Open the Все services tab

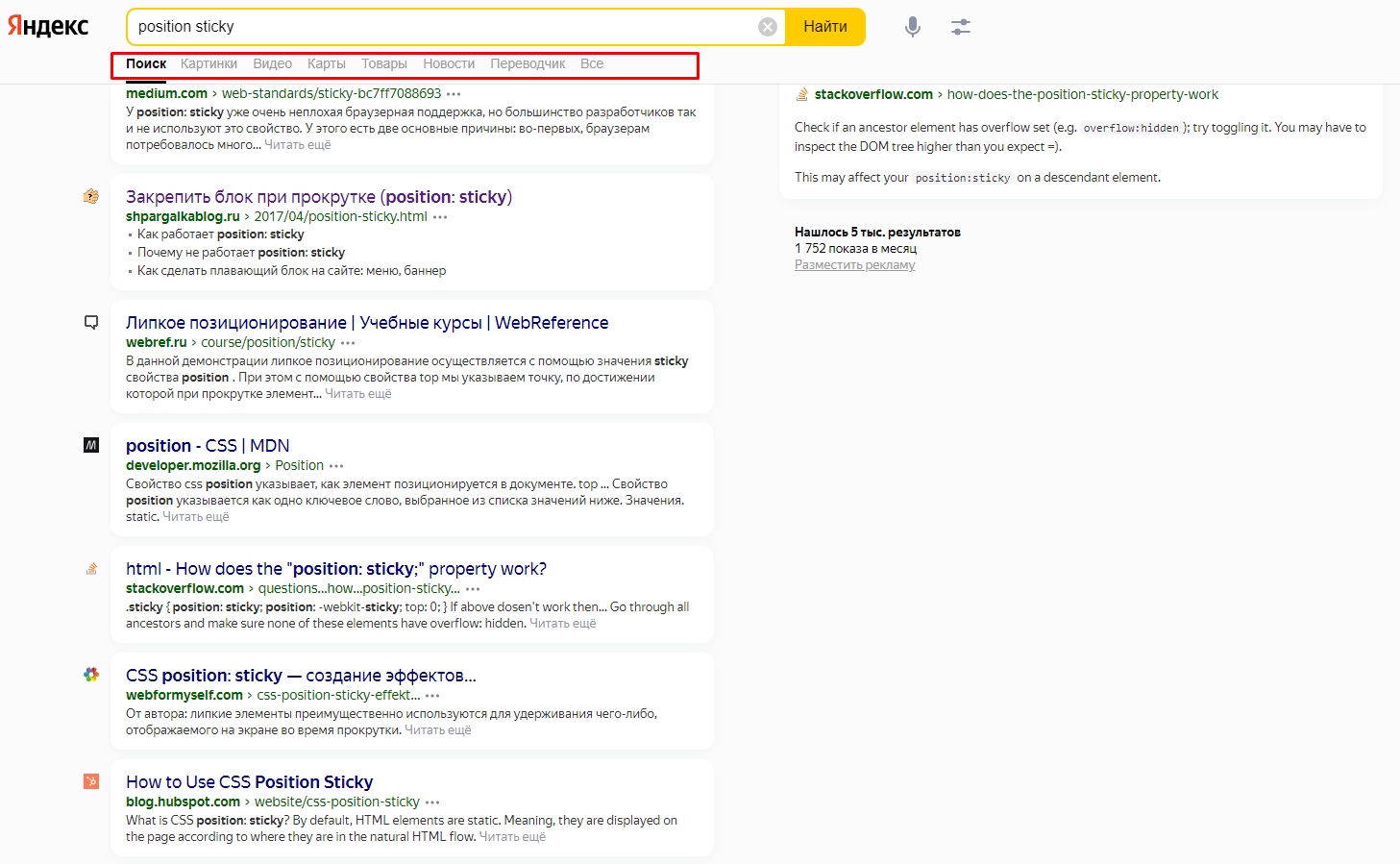[x=592, y=63]
